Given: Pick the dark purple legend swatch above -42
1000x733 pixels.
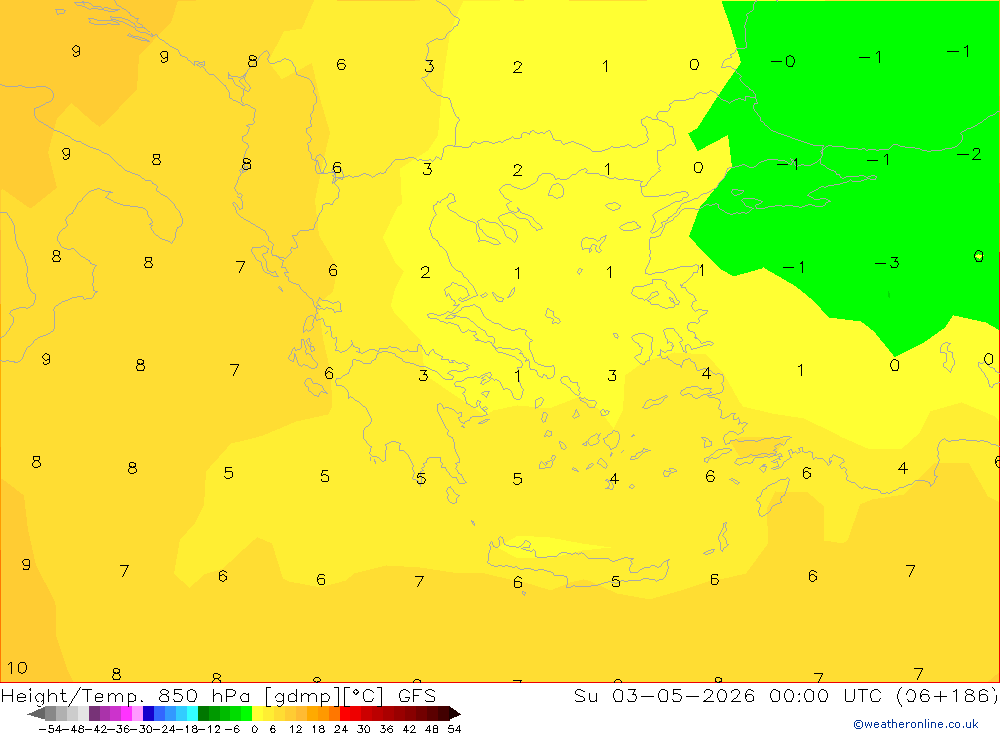Looking at the screenshot, I should pos(94,714).
